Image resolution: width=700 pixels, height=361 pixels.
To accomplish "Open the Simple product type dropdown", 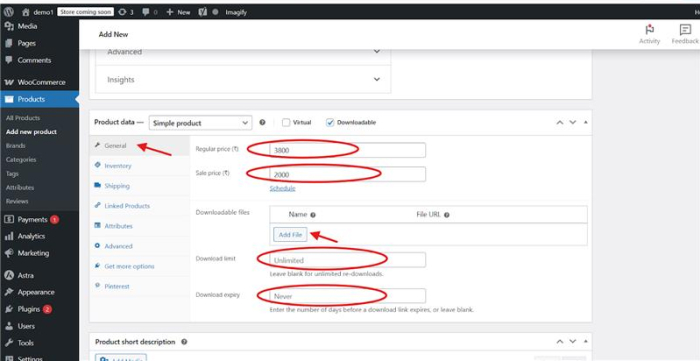I will [200, 123].
